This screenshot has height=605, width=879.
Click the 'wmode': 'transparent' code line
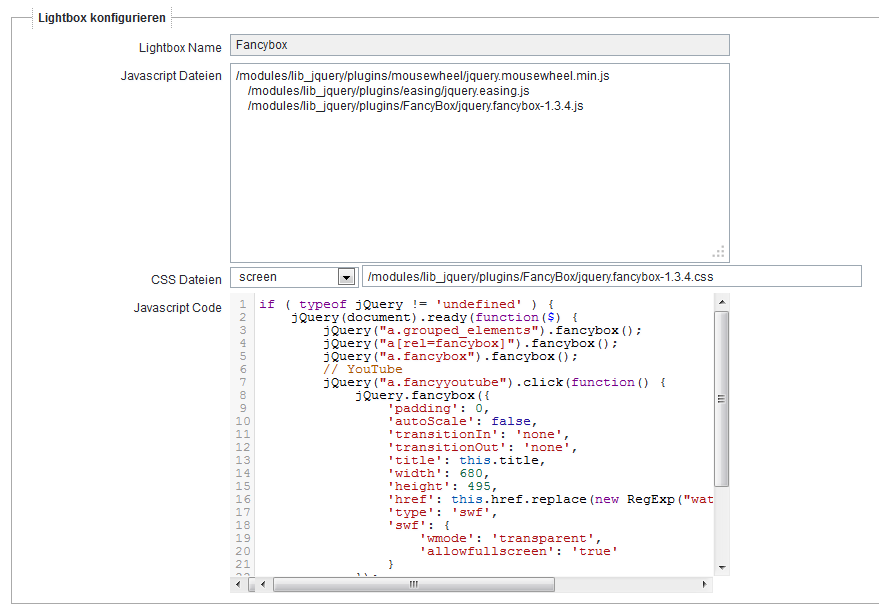504,538
